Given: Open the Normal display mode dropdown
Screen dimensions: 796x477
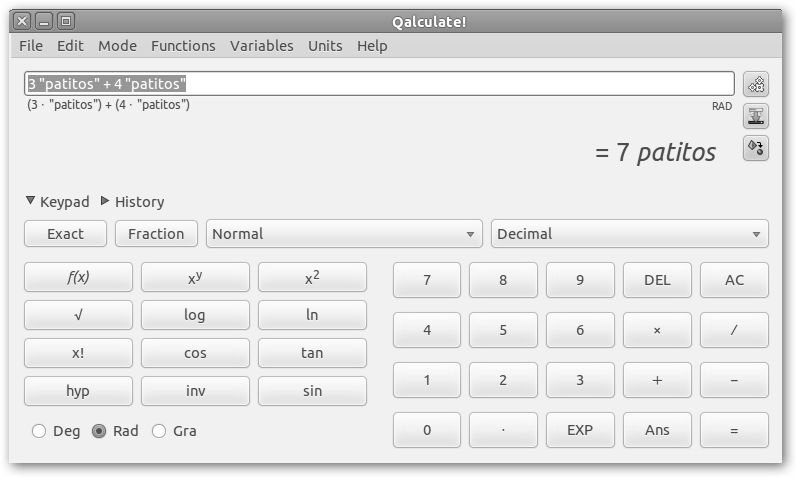Looking at the screenshot, I should [344, 234].
